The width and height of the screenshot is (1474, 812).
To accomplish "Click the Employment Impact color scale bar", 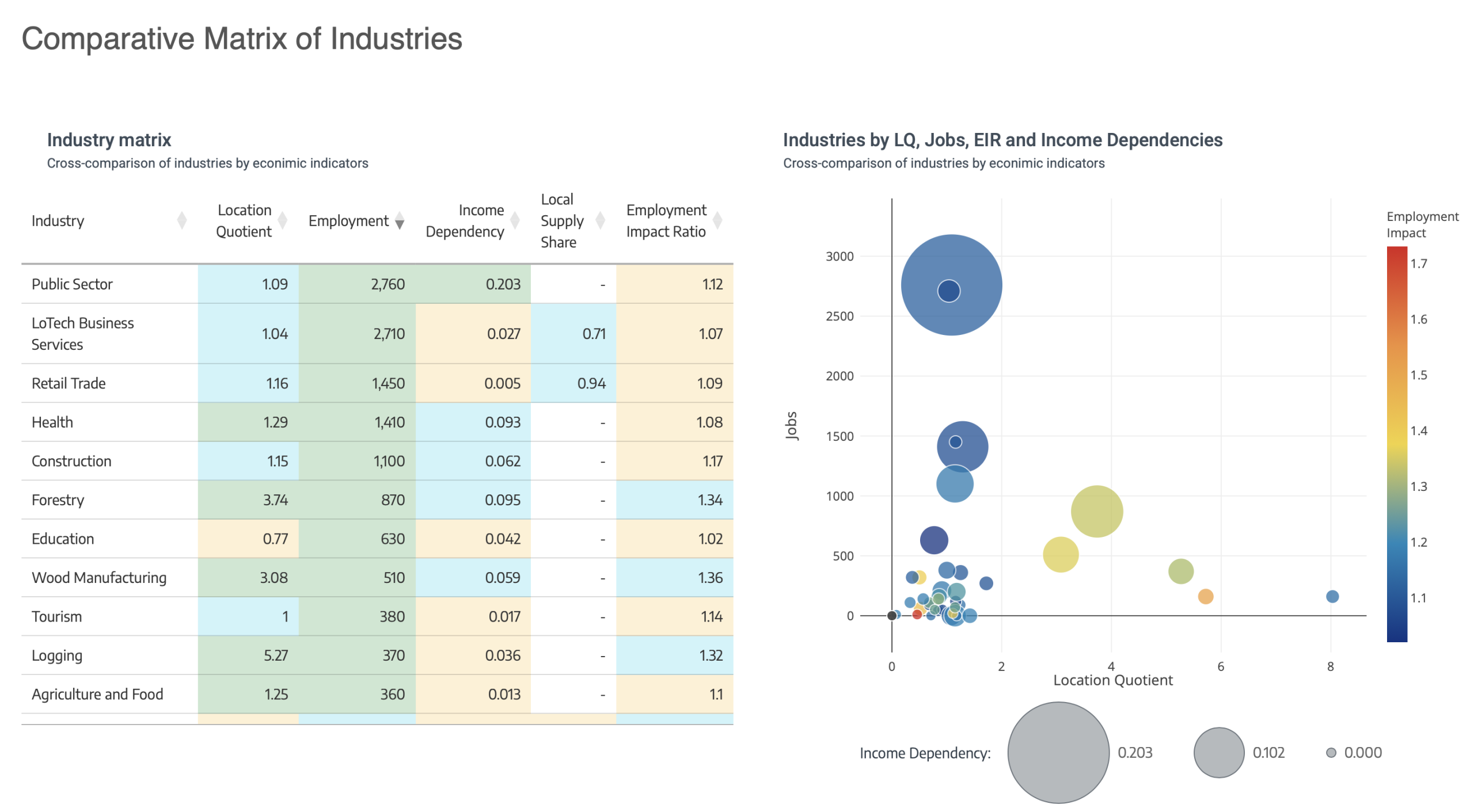I will [1396, 443].
